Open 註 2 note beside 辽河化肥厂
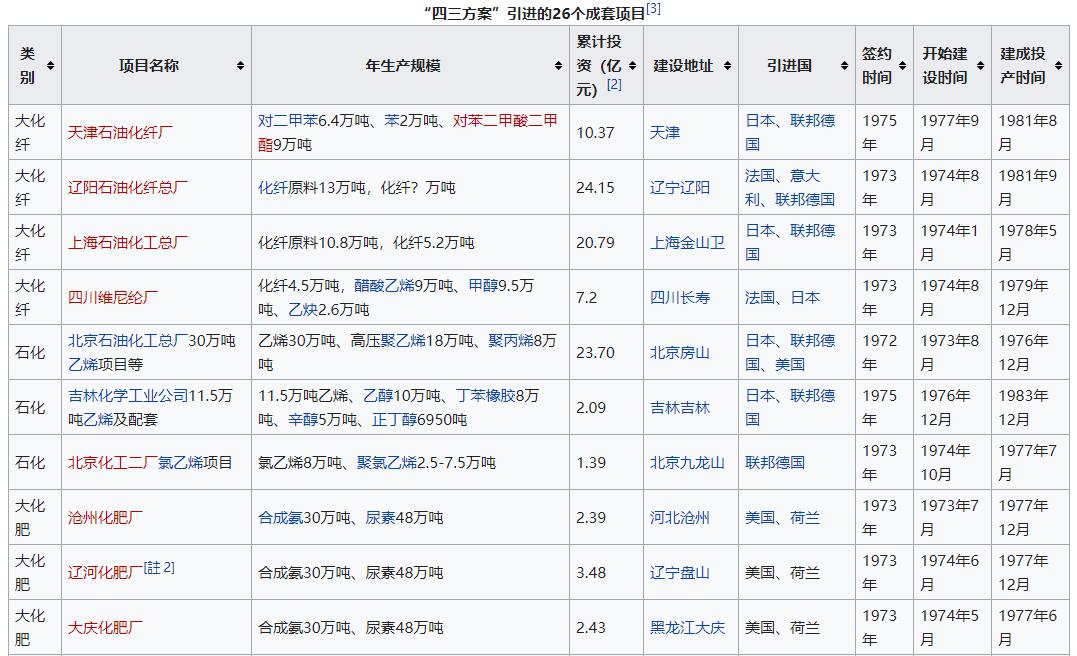The image size is (1077, 656). coord(159,567)
